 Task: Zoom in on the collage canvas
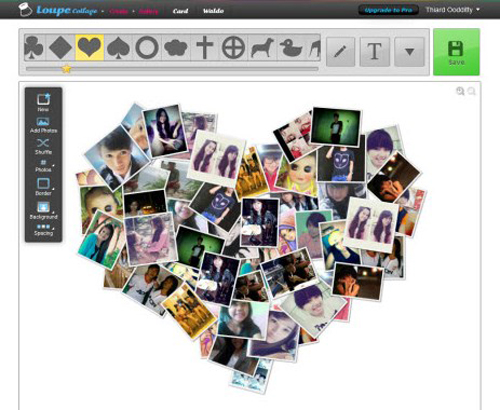[460, 91]
